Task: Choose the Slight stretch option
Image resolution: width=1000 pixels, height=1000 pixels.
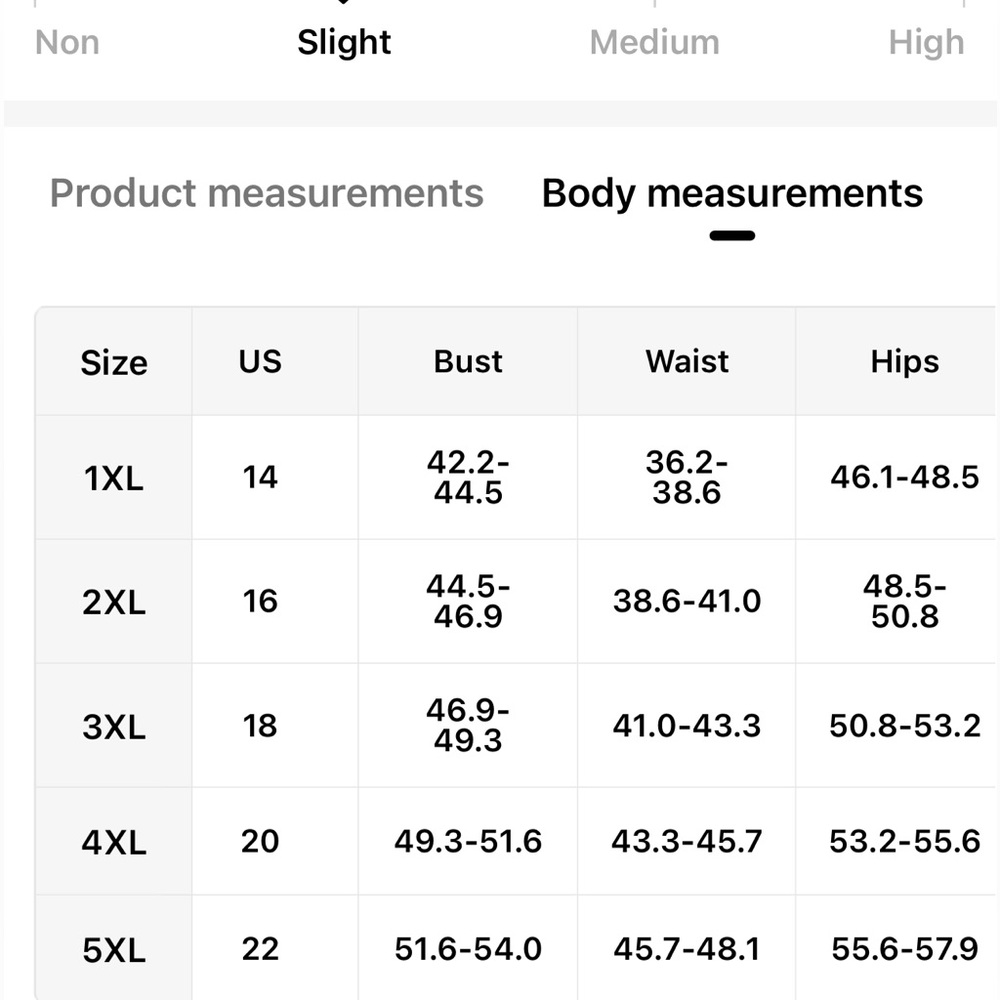Action: 344,43
